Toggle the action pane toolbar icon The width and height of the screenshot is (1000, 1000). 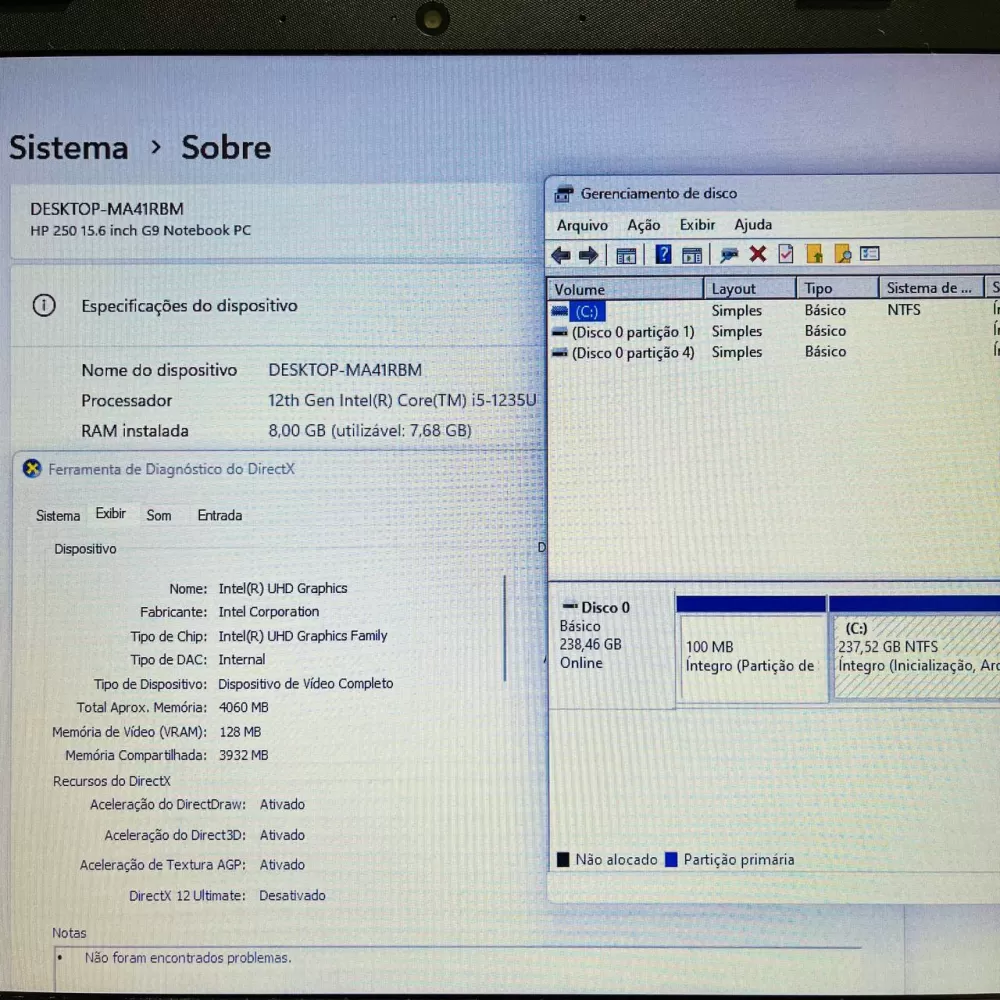tap(691, 256)
